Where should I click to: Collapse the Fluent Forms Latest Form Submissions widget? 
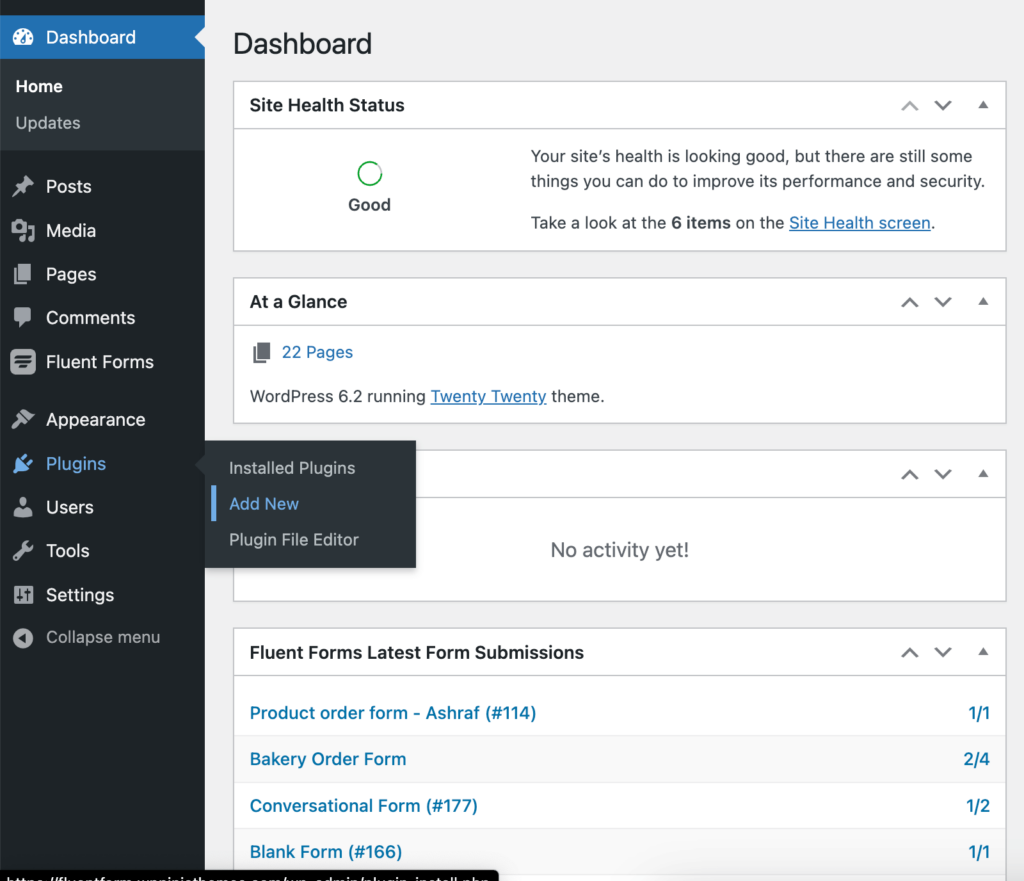point(981,652)
